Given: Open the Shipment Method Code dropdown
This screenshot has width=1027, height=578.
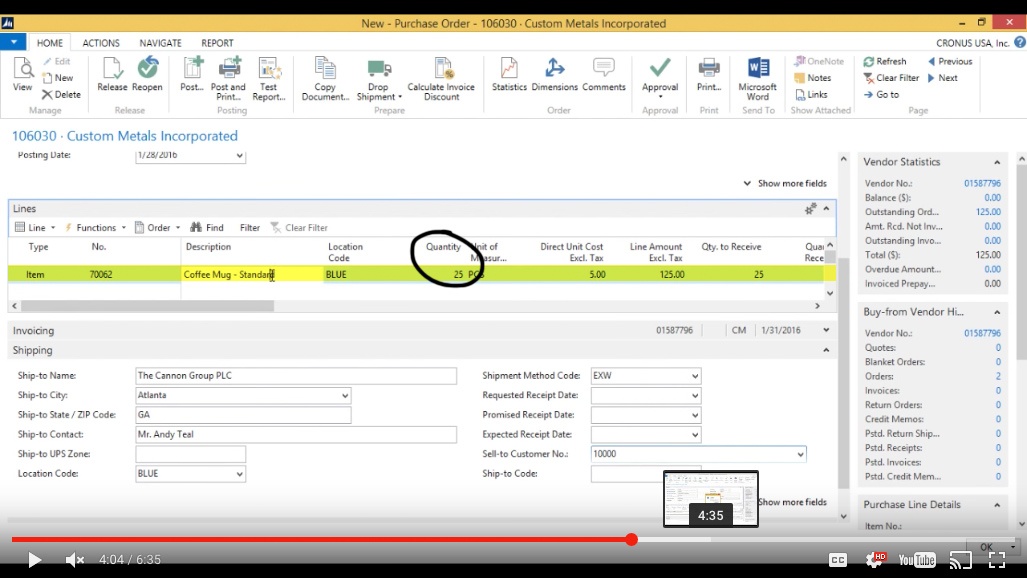Looking at the screenshot, I should tap(694, 376).
